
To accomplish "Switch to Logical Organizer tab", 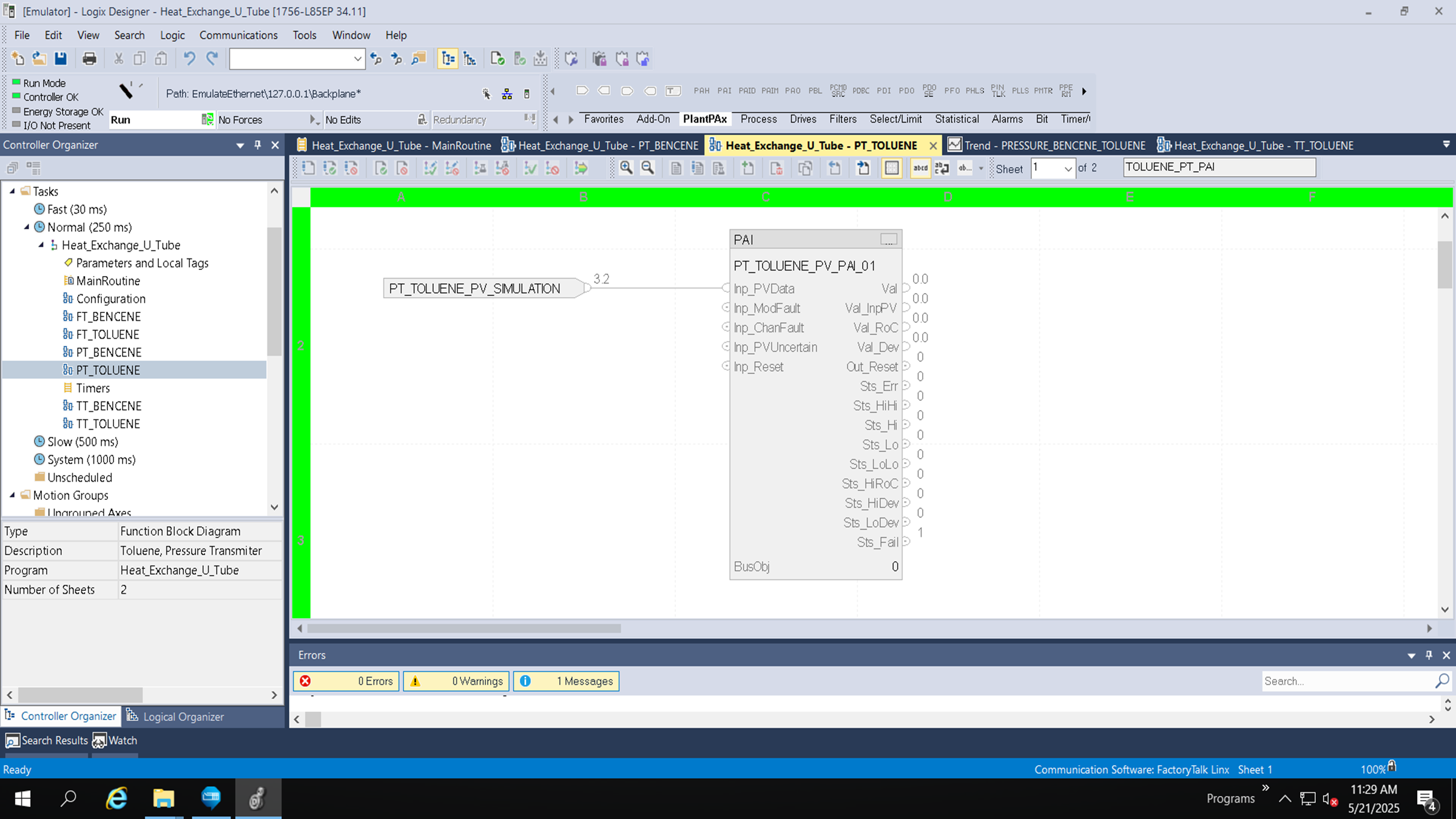I will [175, 716].
